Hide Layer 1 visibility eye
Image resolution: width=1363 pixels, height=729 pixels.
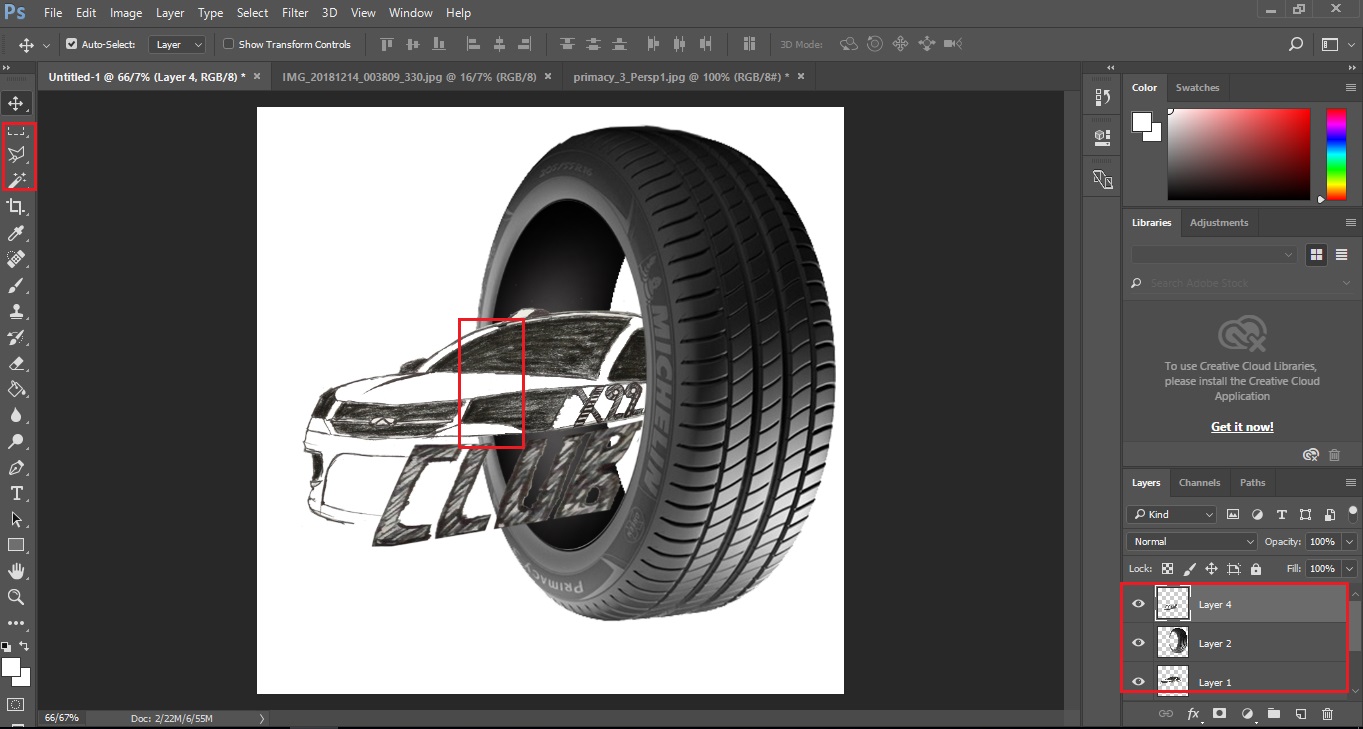tap(1138, 682)
